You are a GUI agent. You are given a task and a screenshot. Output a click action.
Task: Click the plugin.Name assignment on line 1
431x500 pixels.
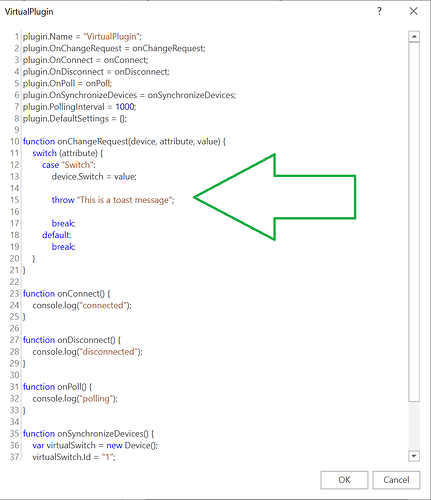point(82,37)
